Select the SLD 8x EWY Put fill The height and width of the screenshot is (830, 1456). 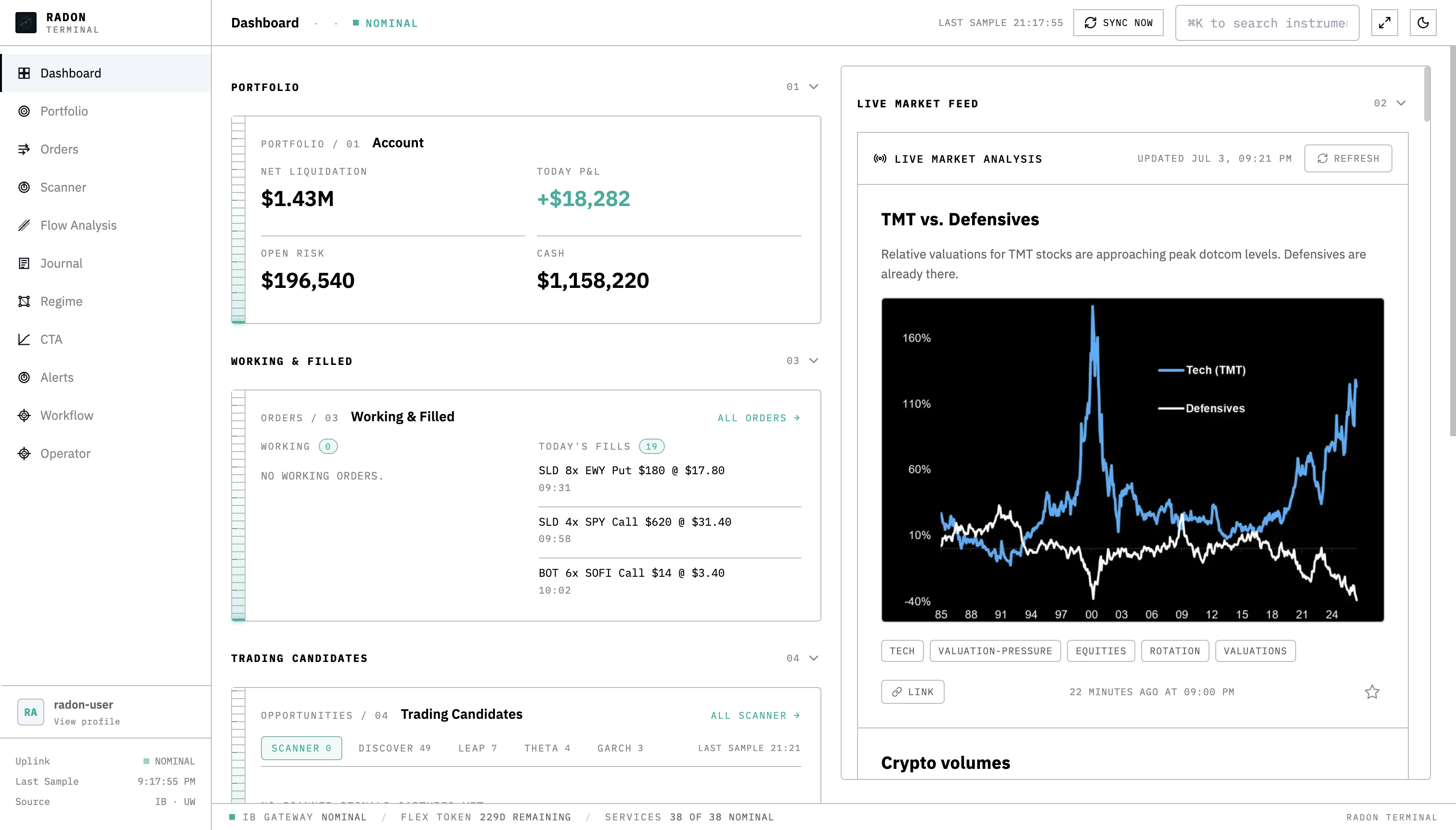669,479
